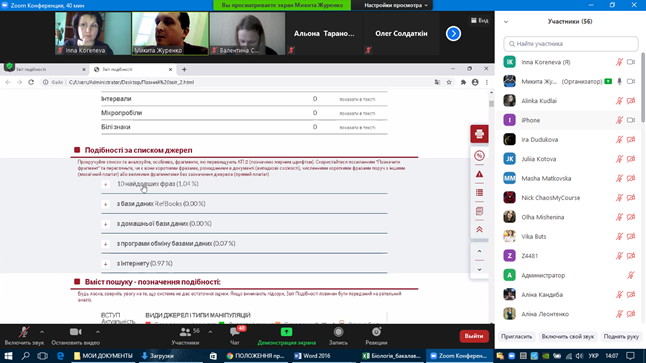Collapse the Участники panel chevron
Image resolution: width=646 pixels, height=363 pixels.
(x=506, y=22)
